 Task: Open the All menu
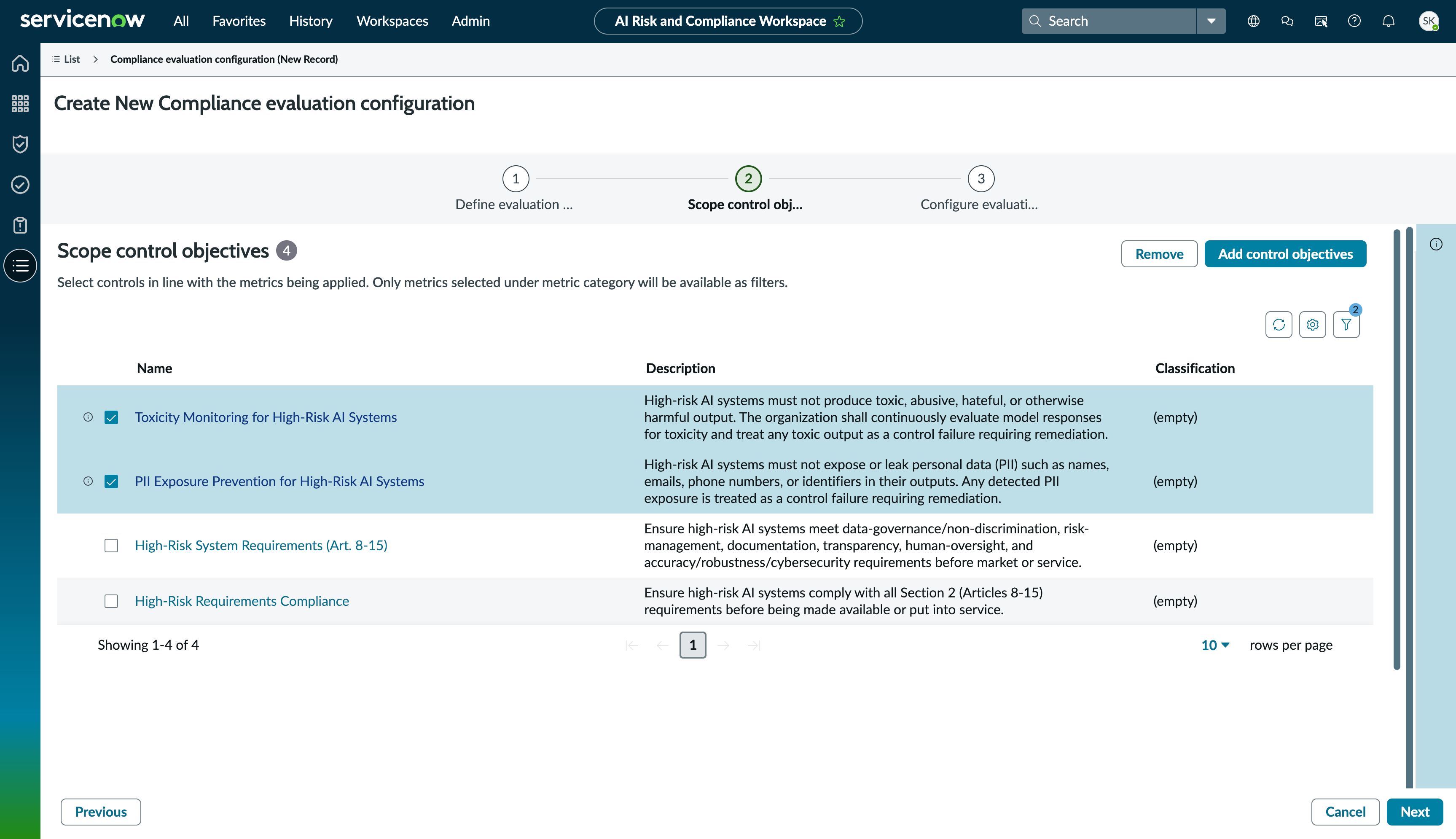point(181,22)
